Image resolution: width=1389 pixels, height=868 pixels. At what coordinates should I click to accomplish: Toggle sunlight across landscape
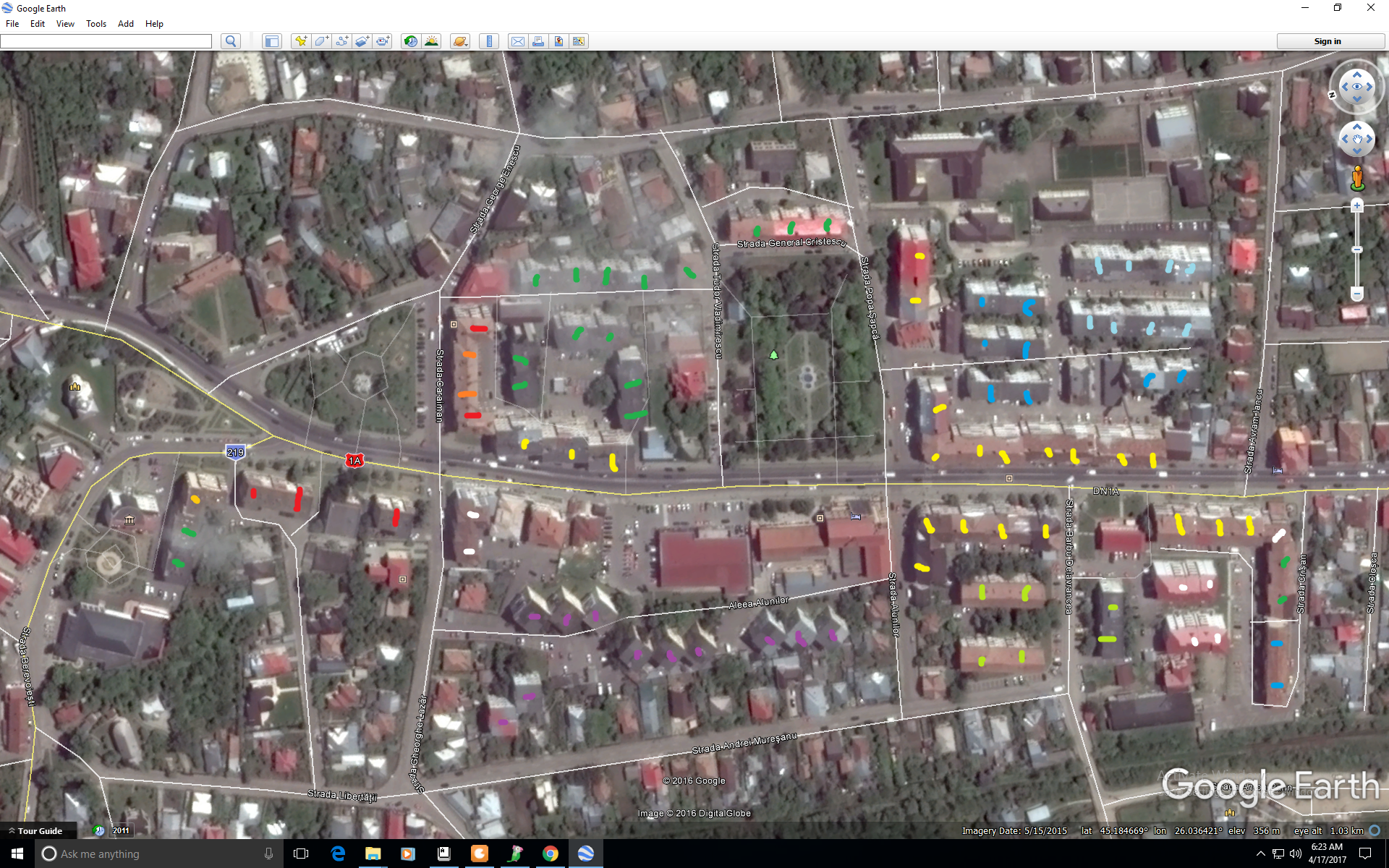pos(431,41)
